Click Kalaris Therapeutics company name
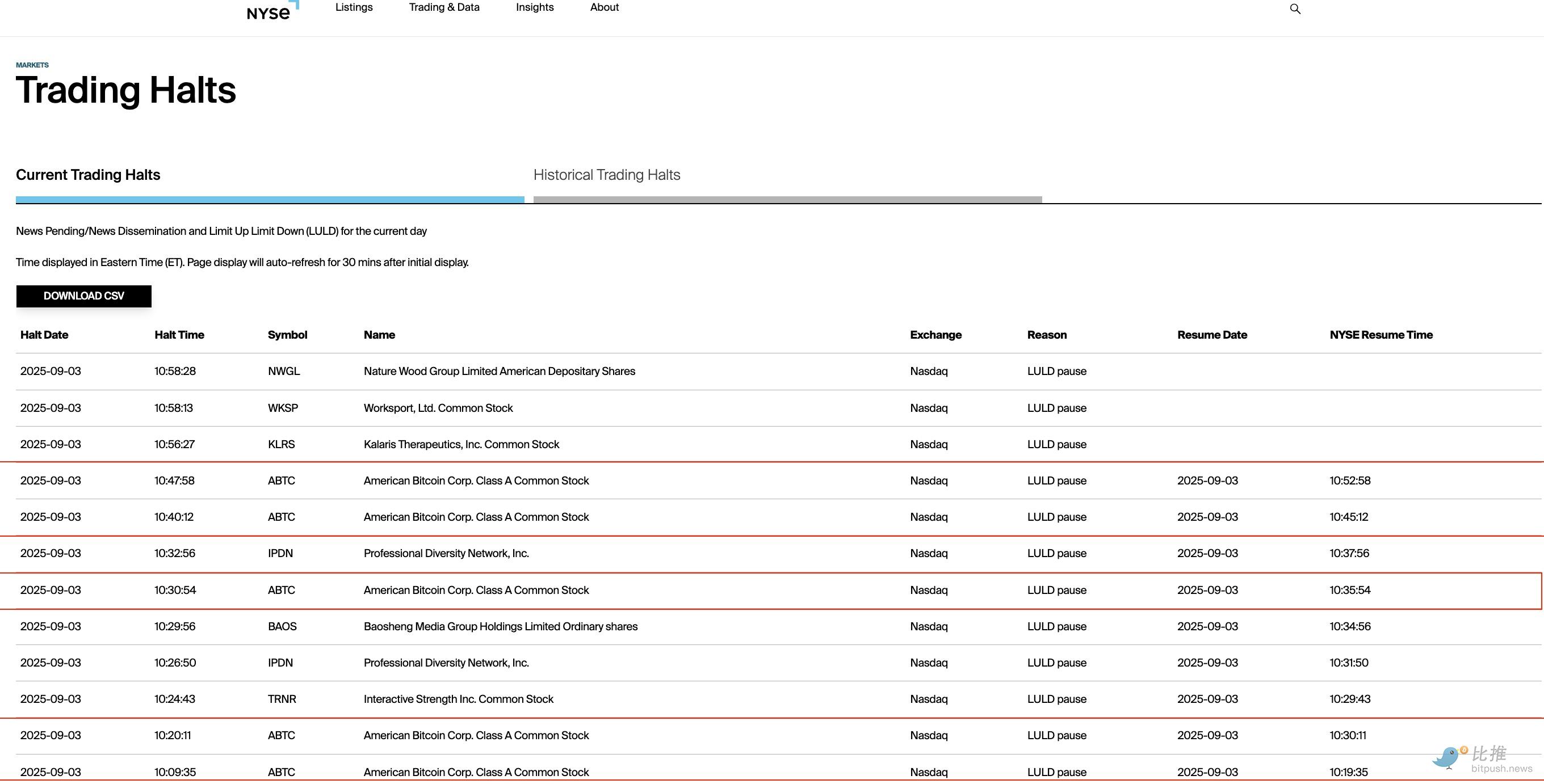This screenshot has width=1544, height=784. click(x=461, y=444)
